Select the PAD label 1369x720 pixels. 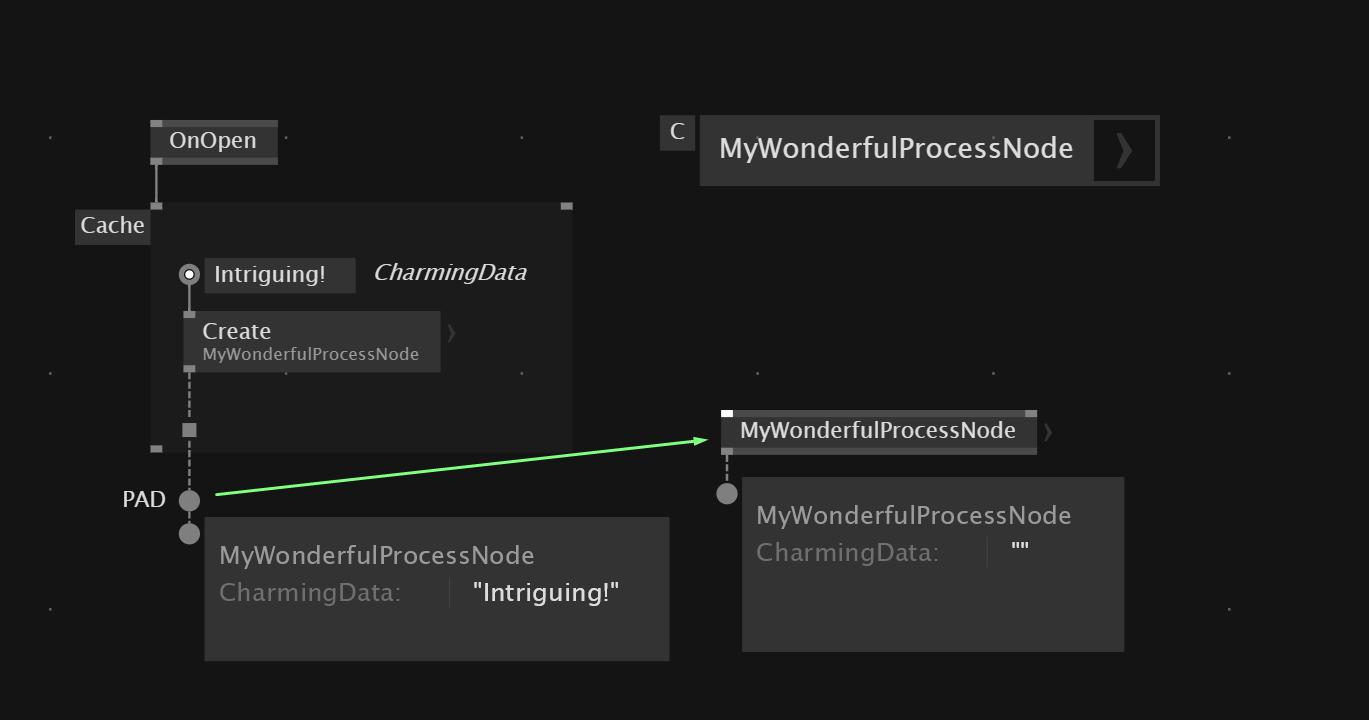click(x=144, y=499)
